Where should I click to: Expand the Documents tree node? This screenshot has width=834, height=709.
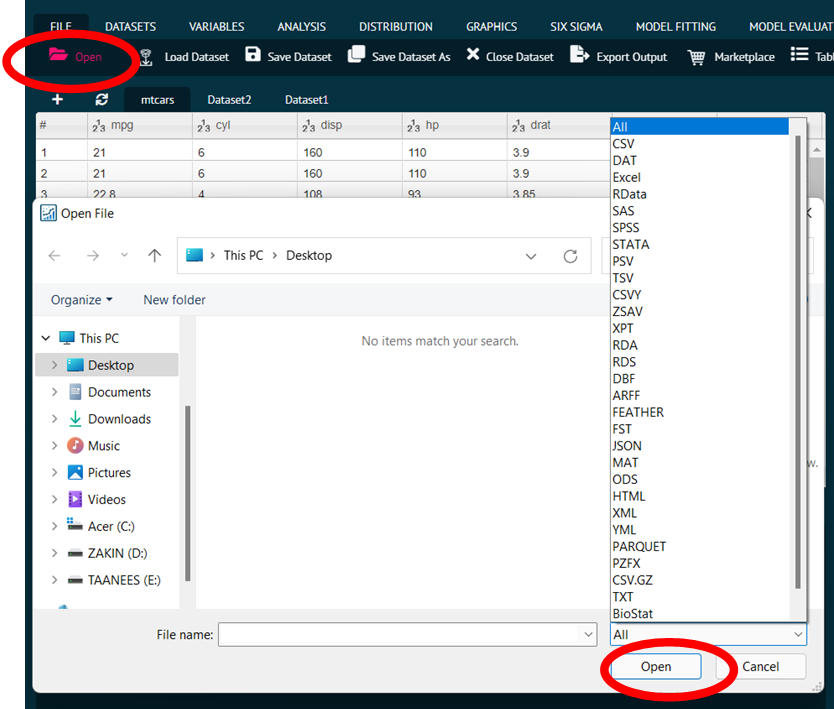(55, 392)
